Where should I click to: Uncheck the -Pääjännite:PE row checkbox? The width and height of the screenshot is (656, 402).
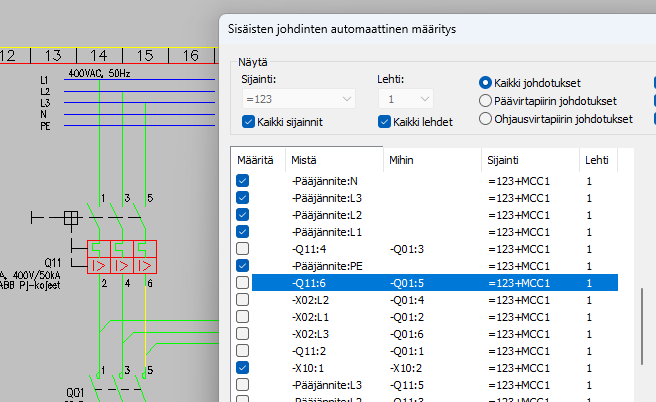[x=242, y=266]
